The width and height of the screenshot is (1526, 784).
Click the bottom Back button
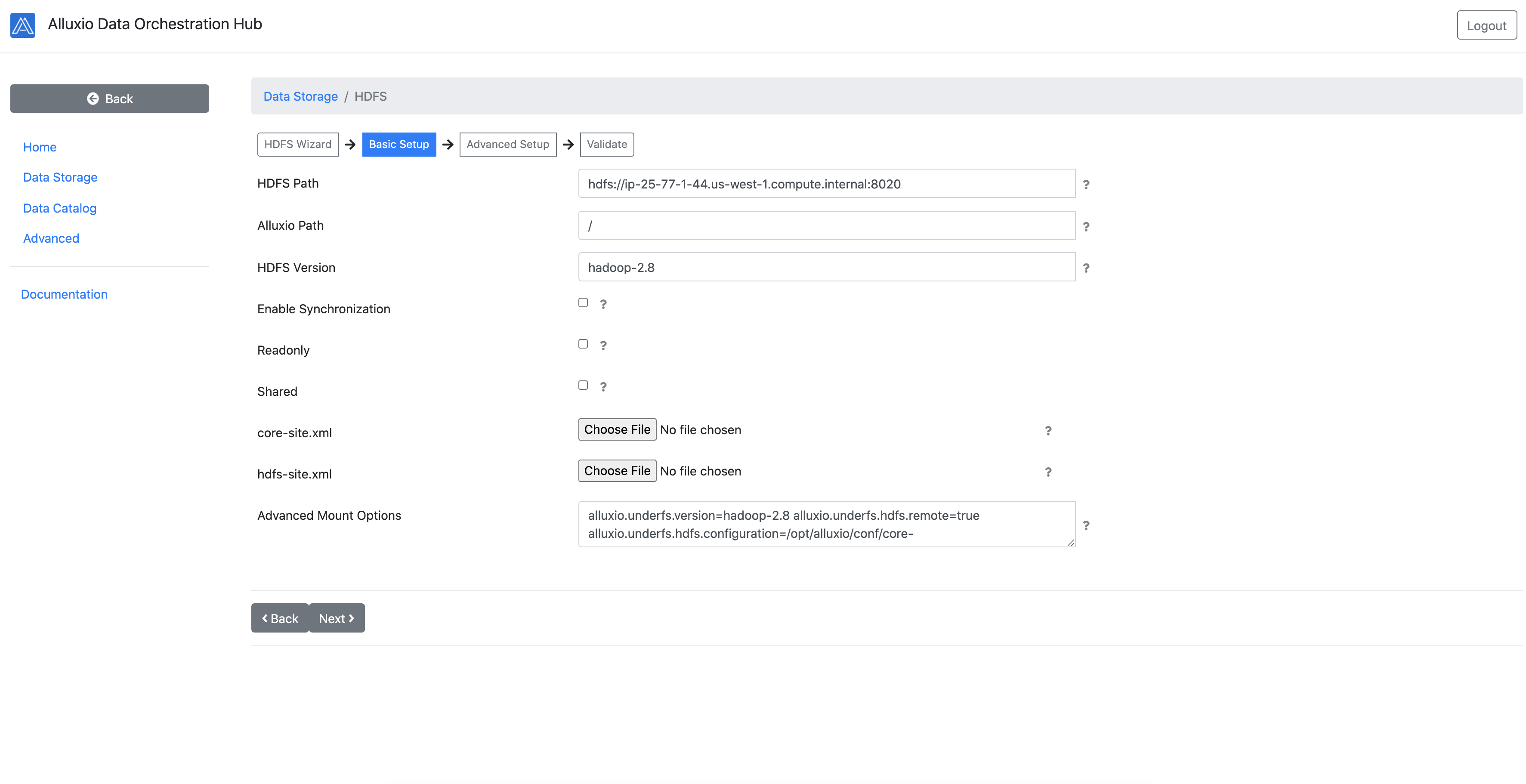pyautogui.click(x=280, y=618)
